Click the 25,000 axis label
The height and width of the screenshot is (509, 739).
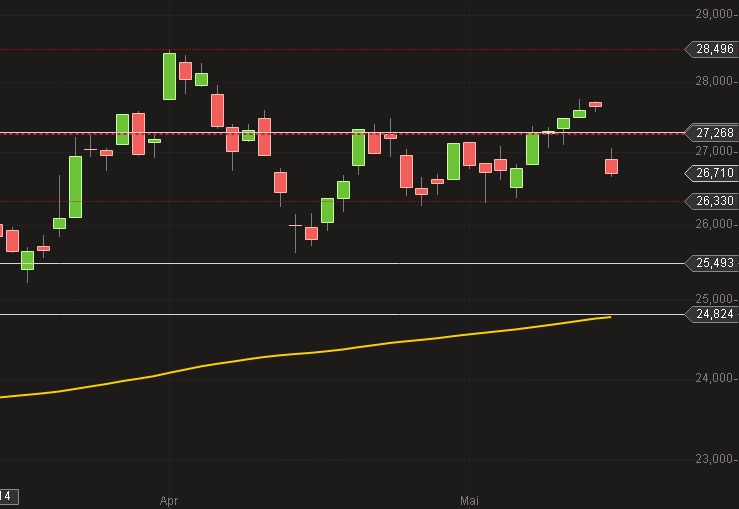tap(714, 298)
